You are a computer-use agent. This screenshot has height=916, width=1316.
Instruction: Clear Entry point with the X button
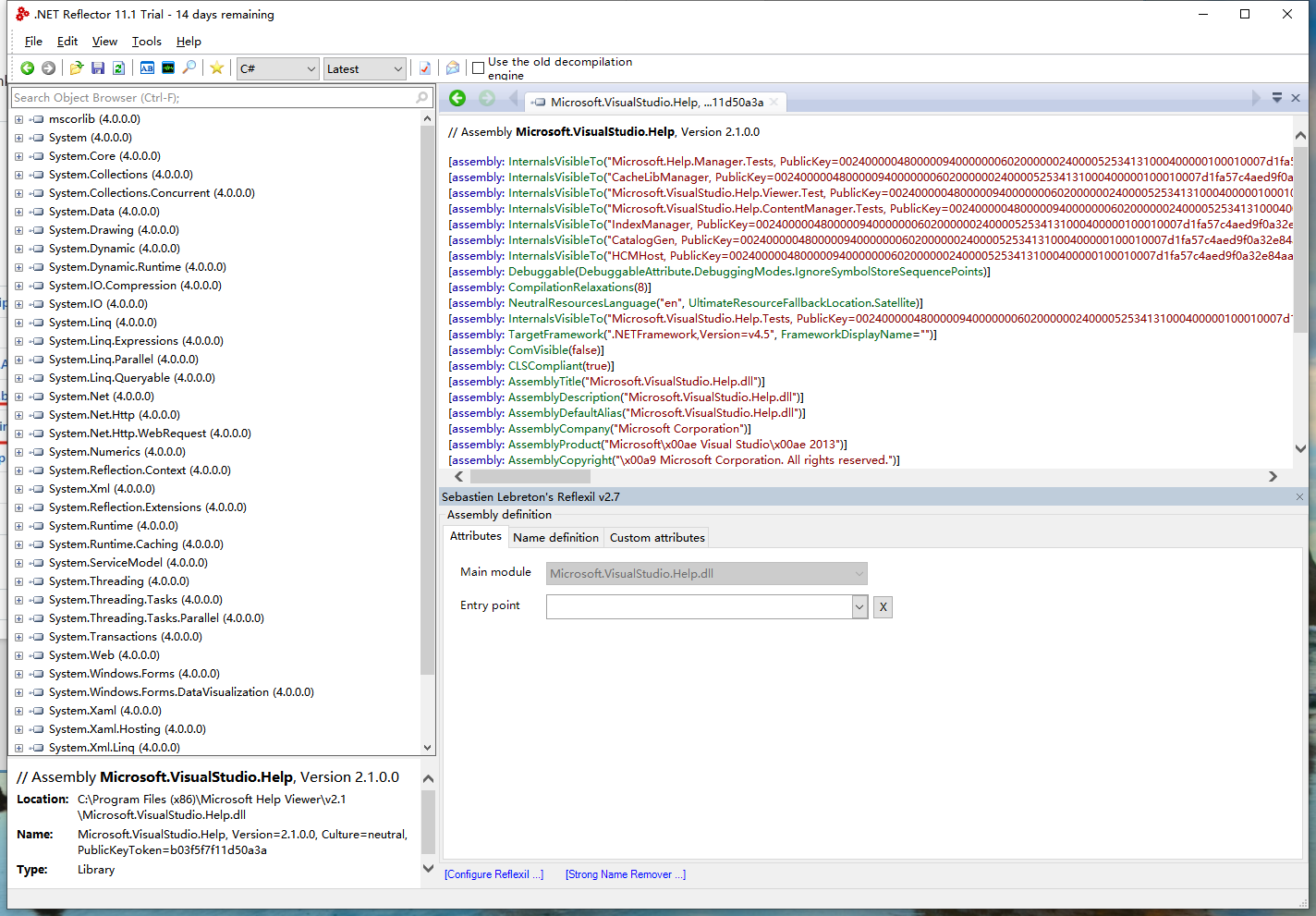point(883,607)
